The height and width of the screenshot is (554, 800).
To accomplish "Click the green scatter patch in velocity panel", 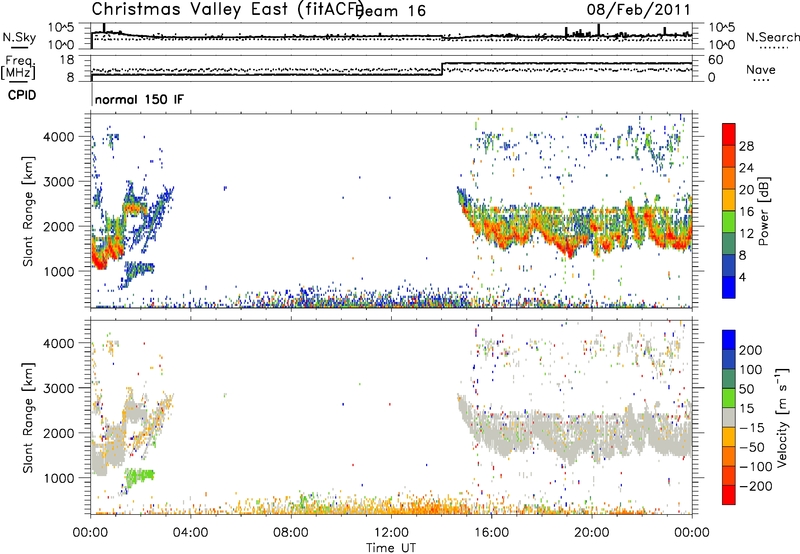I will pos(139,477).
